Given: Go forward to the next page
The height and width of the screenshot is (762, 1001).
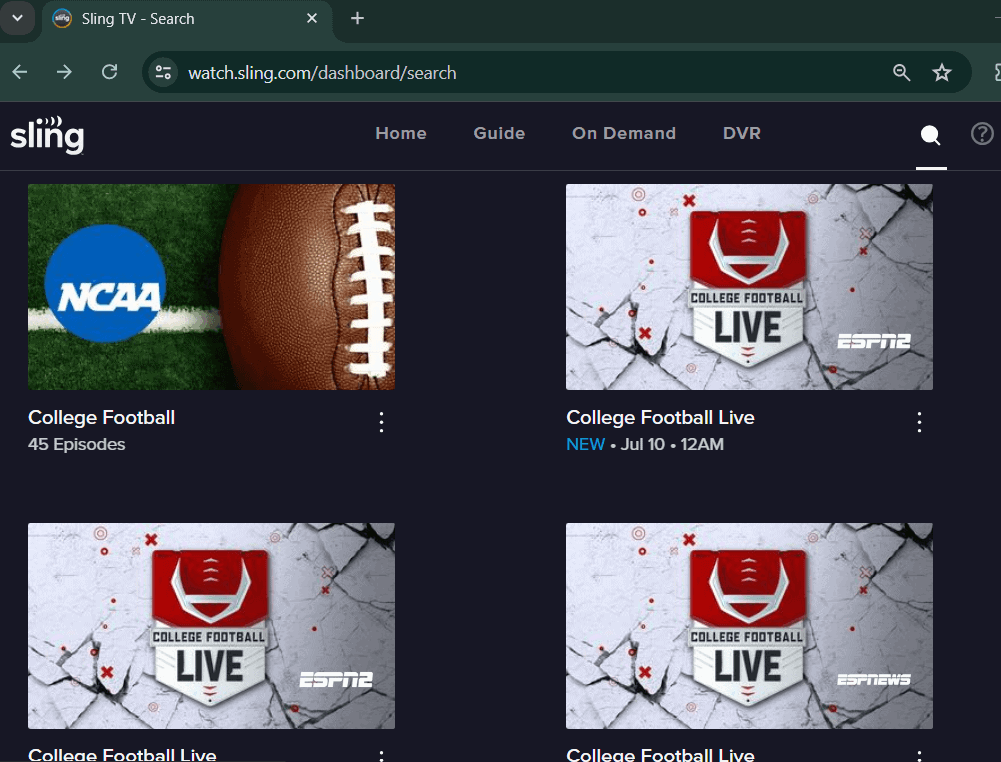Looking at the screenshot, I should tap(64, 72).
